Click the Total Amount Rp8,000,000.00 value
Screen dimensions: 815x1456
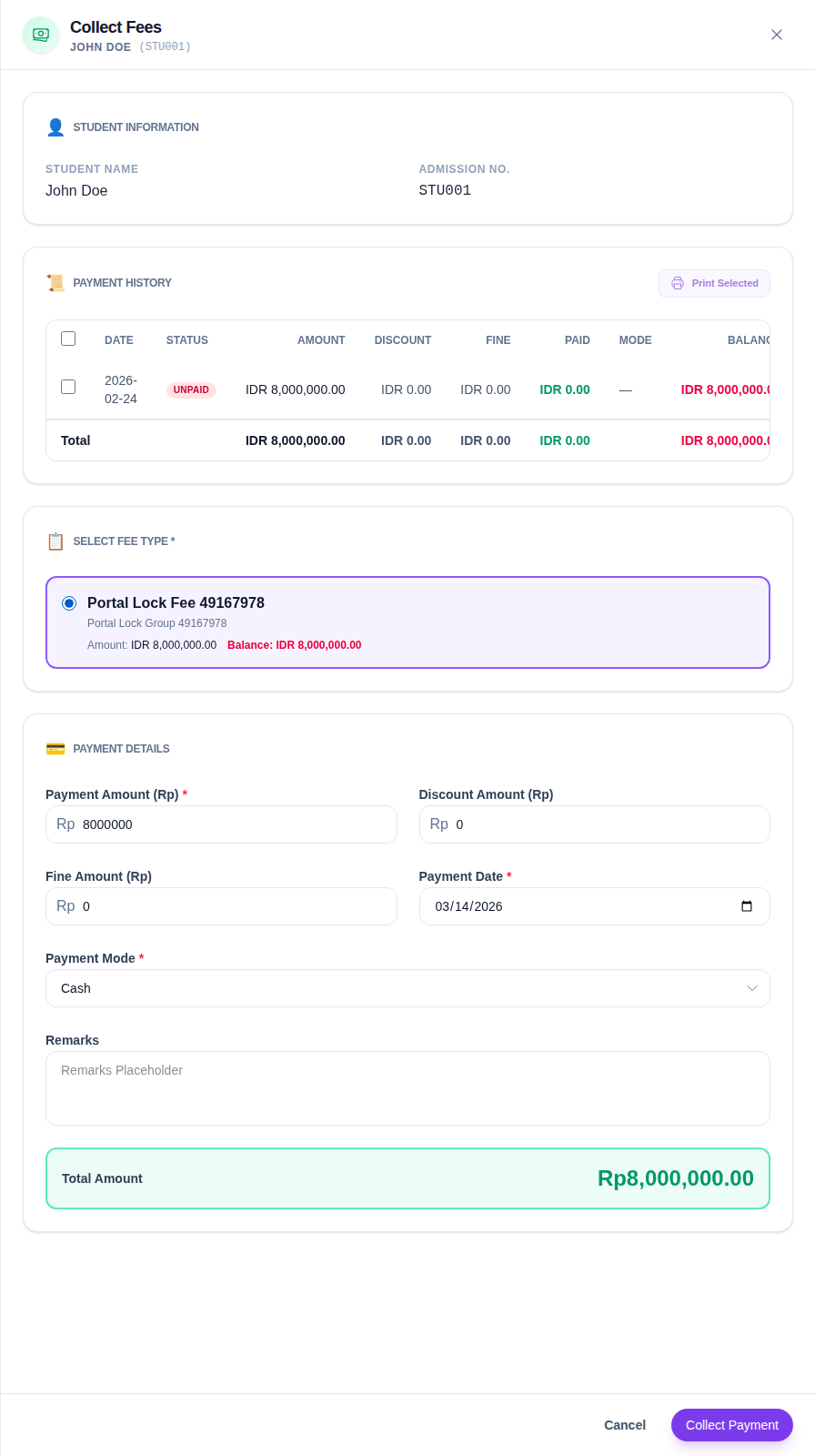(676, 1178)
